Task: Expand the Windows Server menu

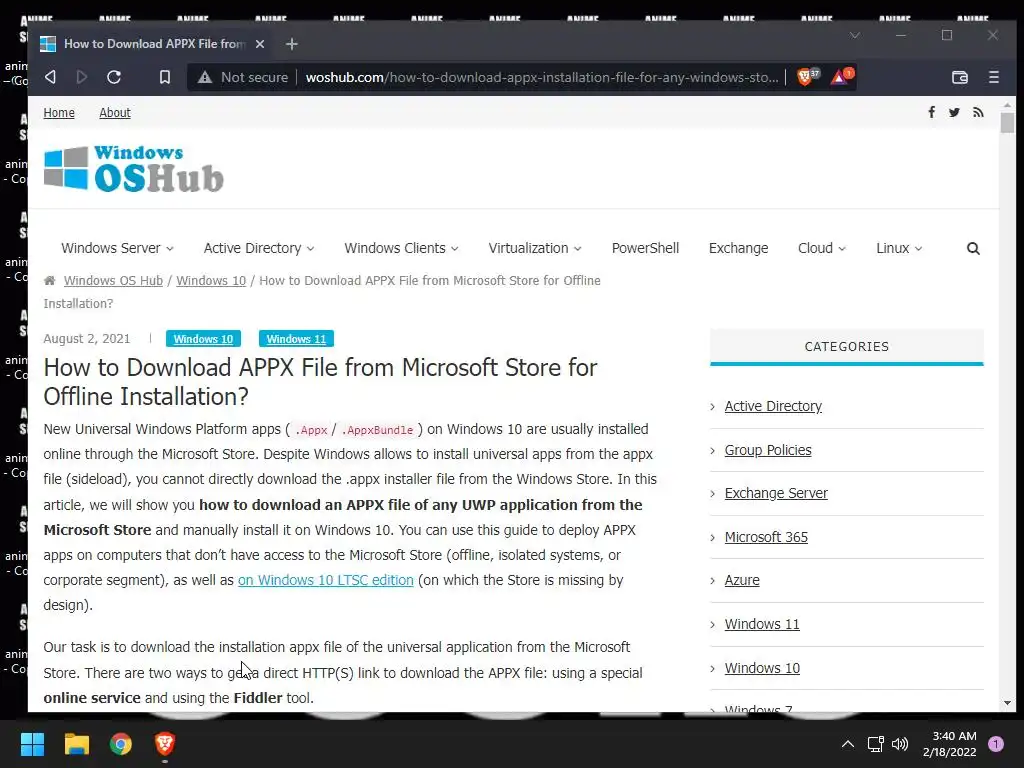Action: coord(118,248)
